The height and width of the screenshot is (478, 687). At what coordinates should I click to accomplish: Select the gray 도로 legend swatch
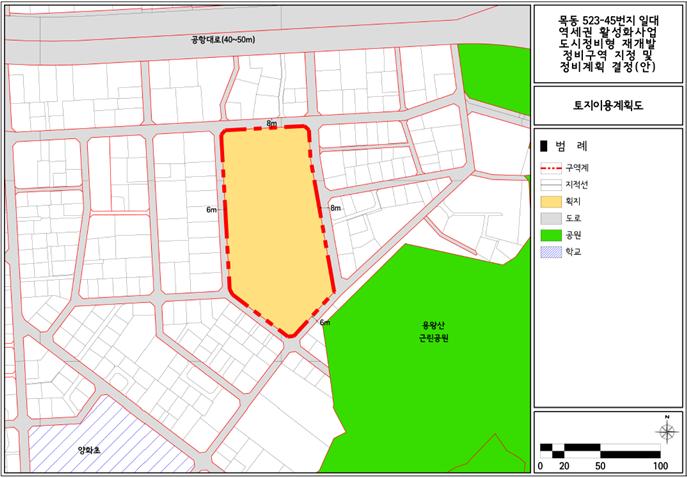click(549, 218)
